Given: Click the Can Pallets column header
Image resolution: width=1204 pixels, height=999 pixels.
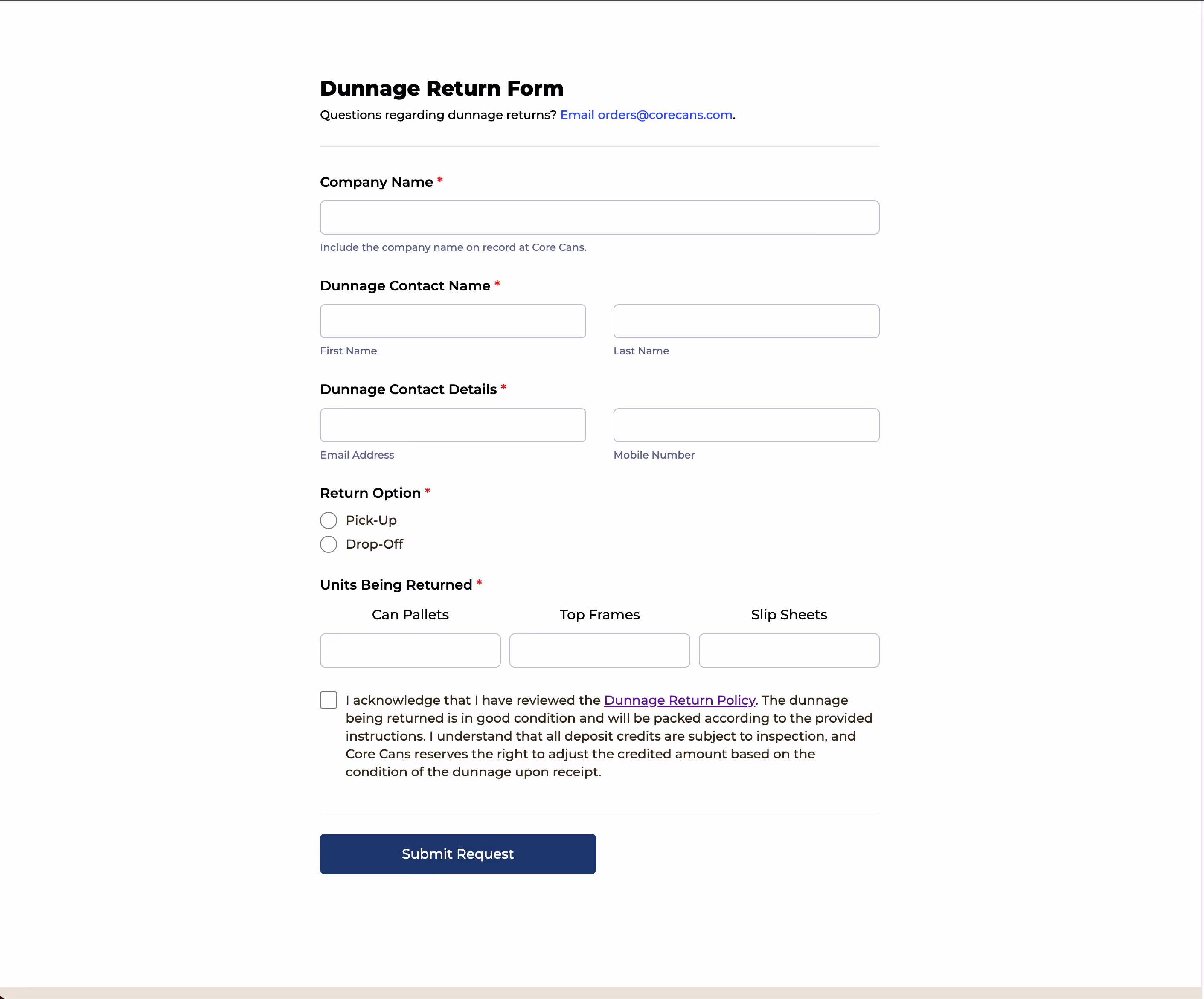Looking at the screenshot, I should click(410, 614).
